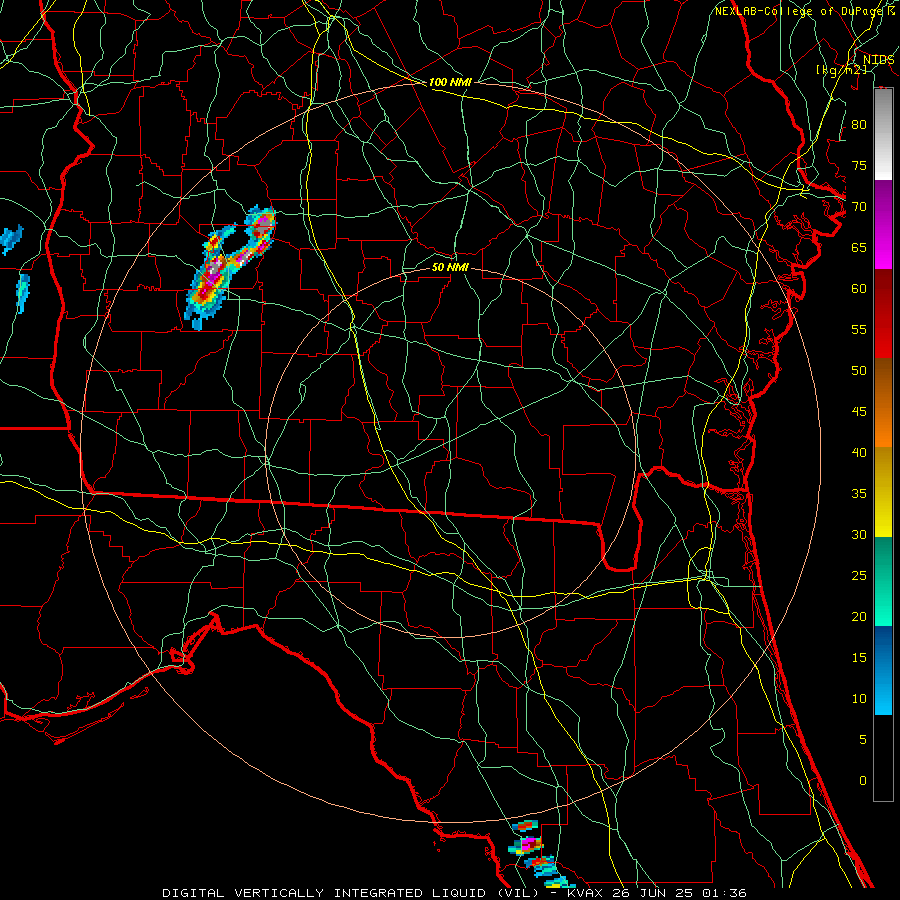Click the 0 value on the color scale

click(x=863, y=781)
